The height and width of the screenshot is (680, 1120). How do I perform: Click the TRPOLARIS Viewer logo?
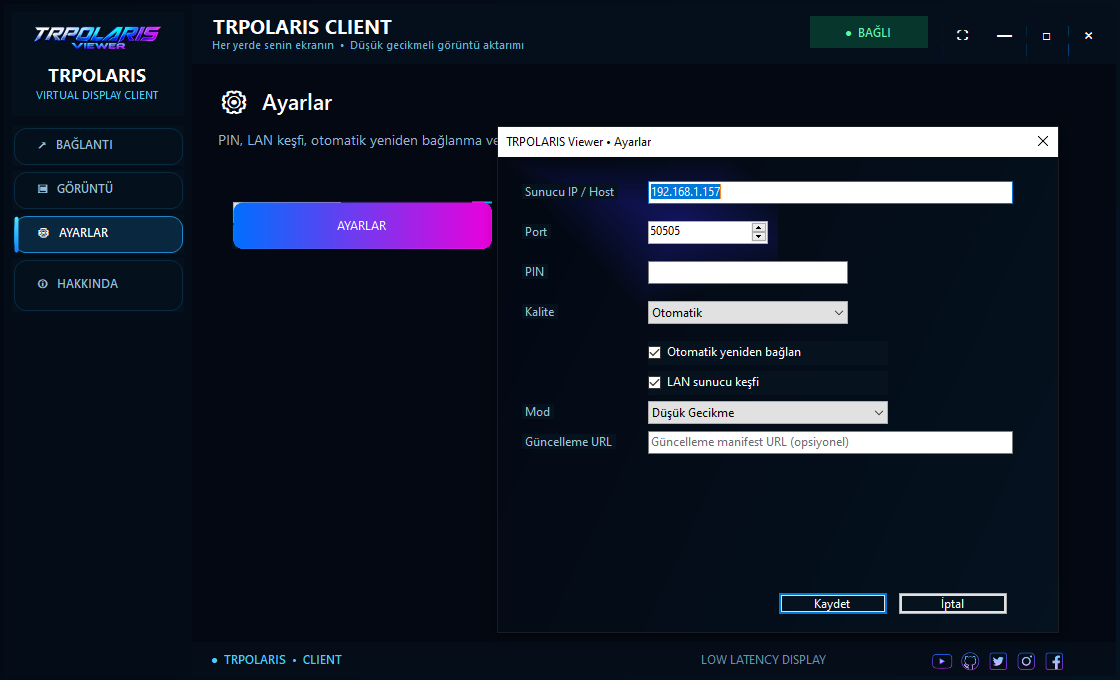click(98, 37)
